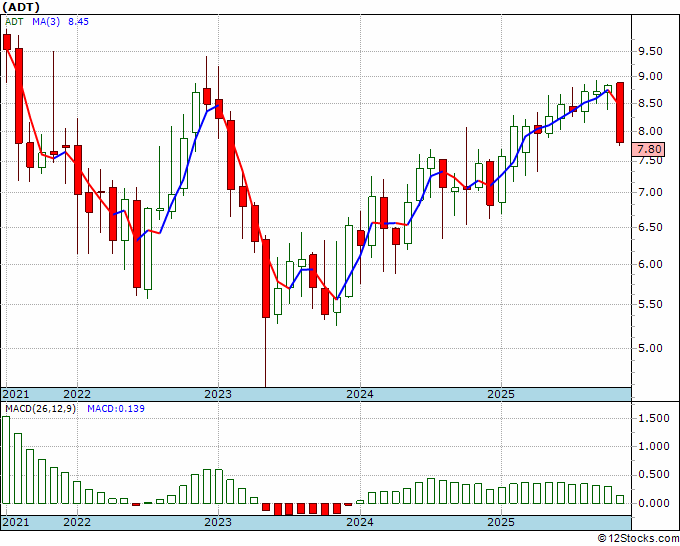Click the 5.00 price axis label
Screen dimensions: 680x546
tap(650, 348)
